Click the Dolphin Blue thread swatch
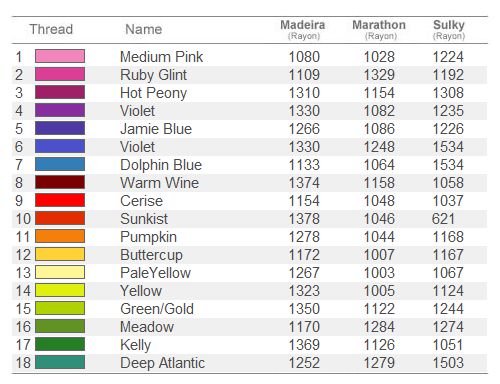The image size is (500, 384). coord(60,164)
